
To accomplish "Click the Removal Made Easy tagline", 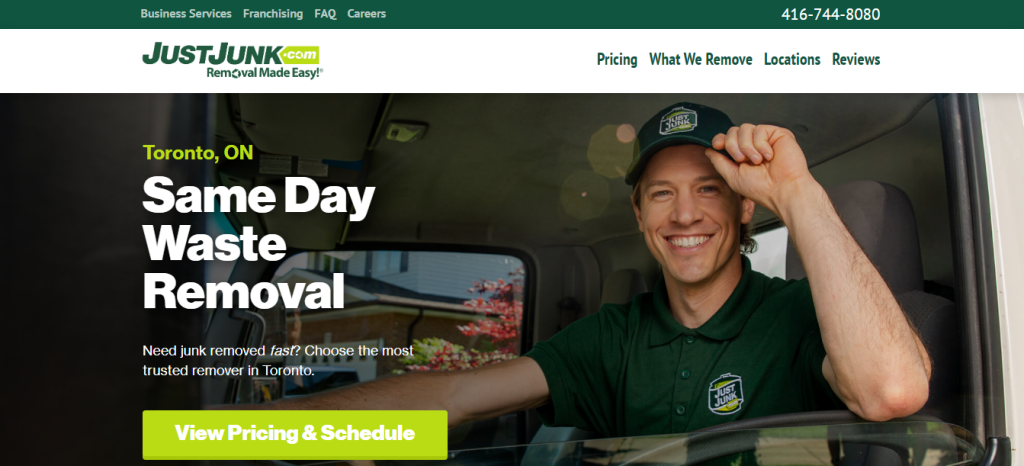I will pyautogui.click(x=264, y=72).
